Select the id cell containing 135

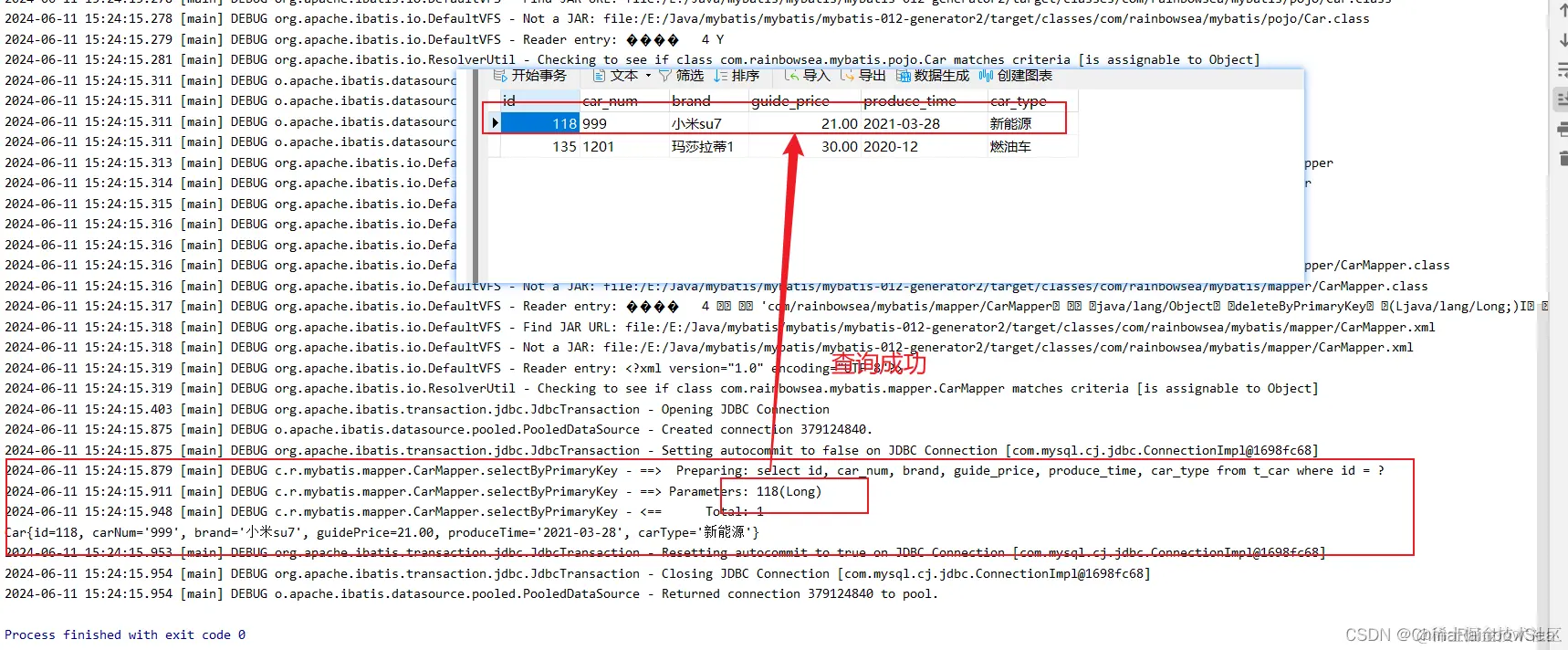click(540, 146)
